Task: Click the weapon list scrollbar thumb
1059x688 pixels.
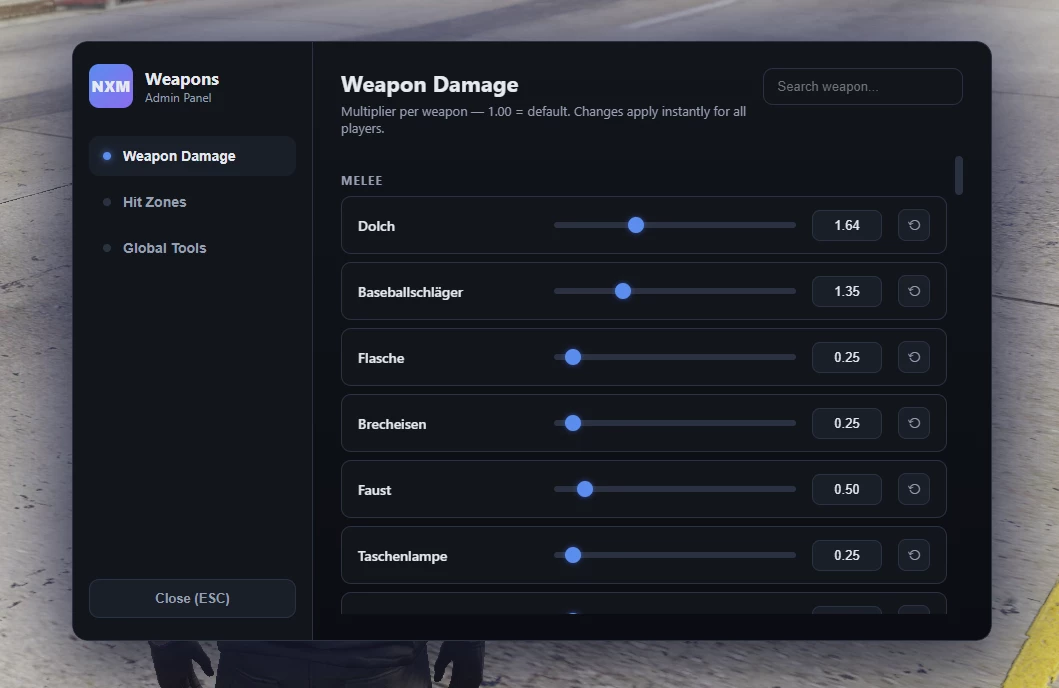Action: point(959,176)
